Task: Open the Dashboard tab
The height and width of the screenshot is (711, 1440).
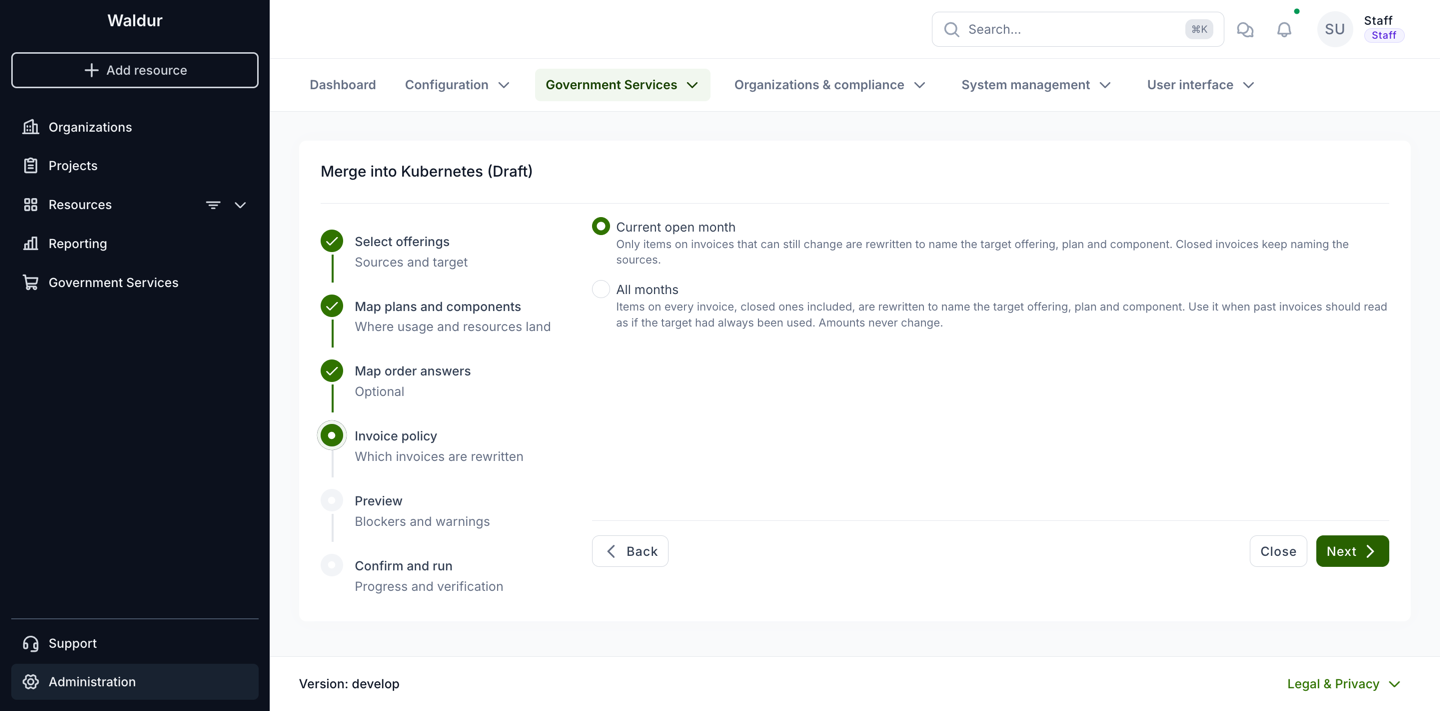Action: (343, 85)
